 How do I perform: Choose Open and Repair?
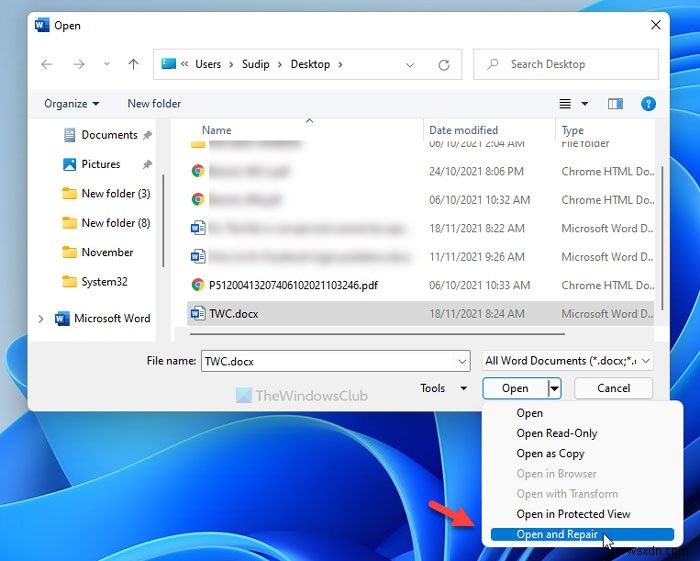(582, 534)
